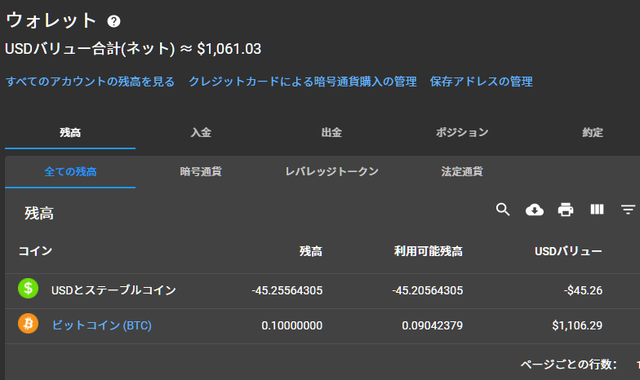This screenshot has height=380, width=640.
Task: Click the 残高 table section heading
Action: click(39, 213)
